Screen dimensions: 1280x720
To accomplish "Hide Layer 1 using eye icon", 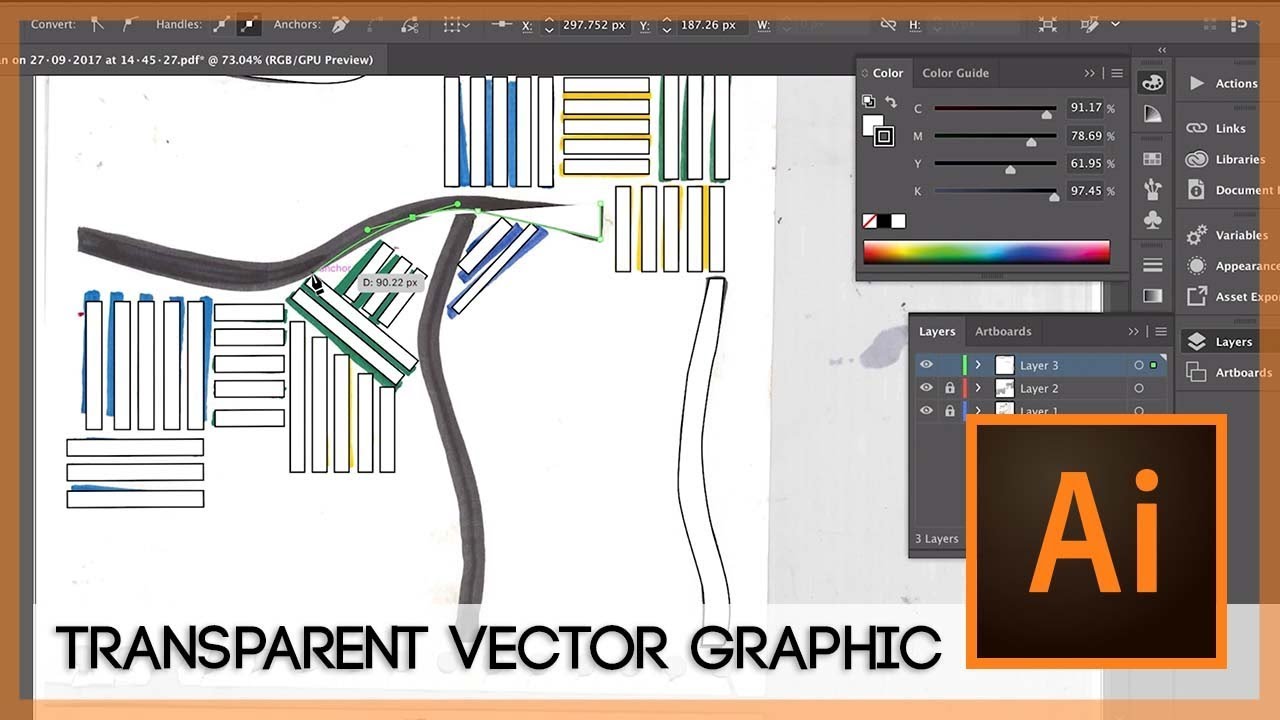I will click(926, 410).
